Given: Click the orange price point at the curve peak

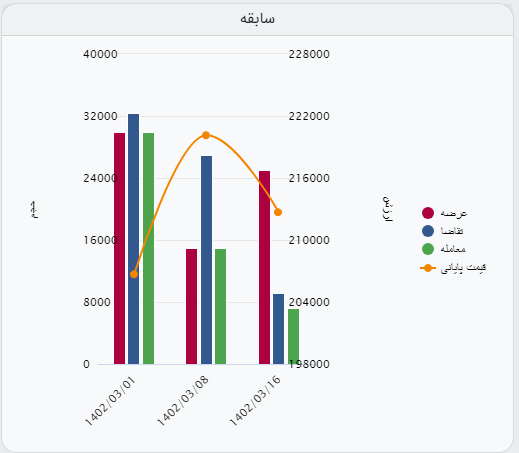Looking at the screenshot, I should (206, 135).
